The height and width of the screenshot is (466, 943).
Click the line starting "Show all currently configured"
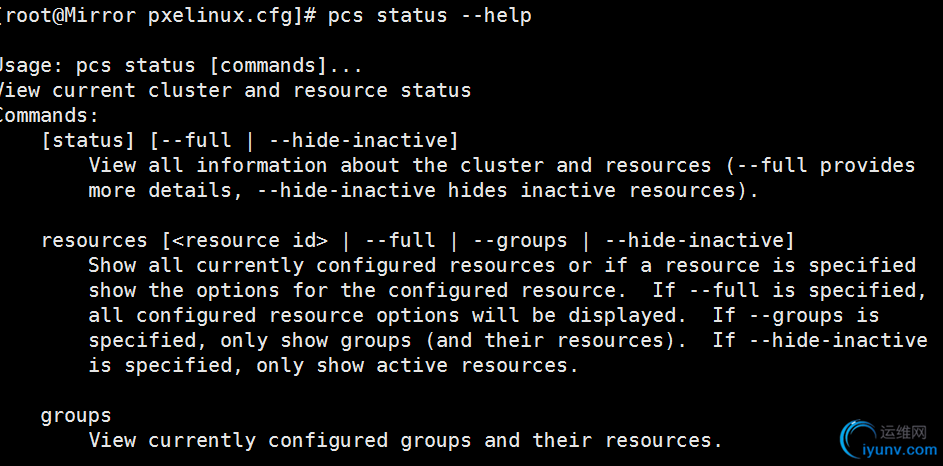point(502,265)
